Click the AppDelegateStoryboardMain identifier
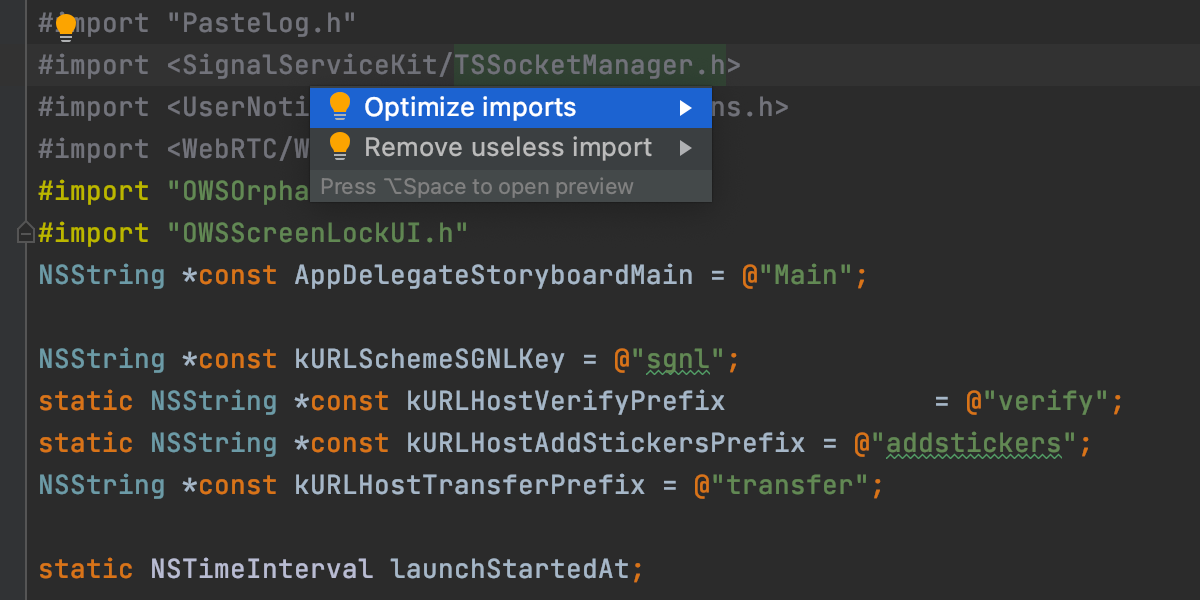This screenshot has height=600, width=1200. [x=493, y=275]
